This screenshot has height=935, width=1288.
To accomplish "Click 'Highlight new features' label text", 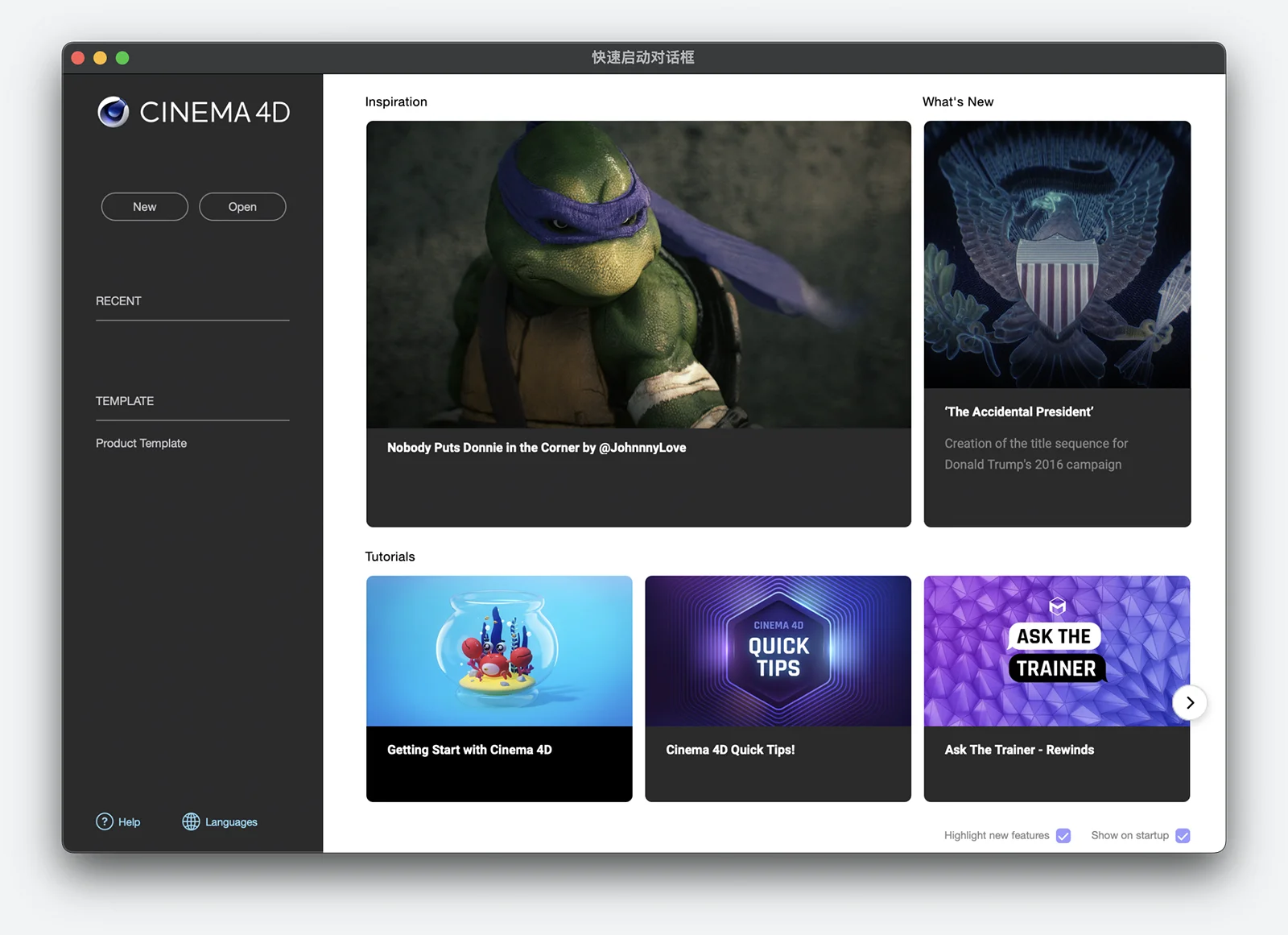I will point(997,835).
